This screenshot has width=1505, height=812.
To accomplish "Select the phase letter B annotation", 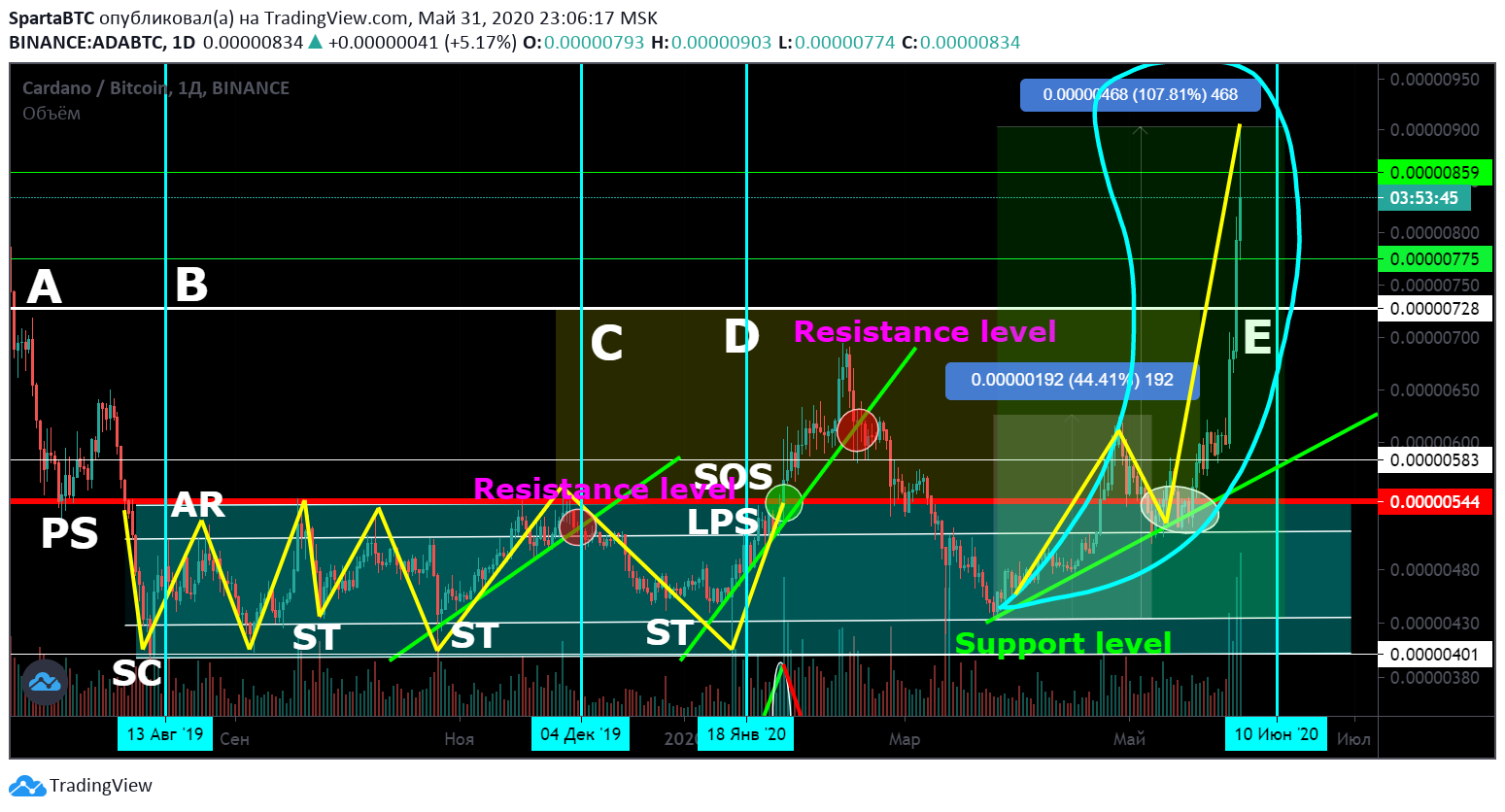I will pyautogui.click(x=191, y=286).
